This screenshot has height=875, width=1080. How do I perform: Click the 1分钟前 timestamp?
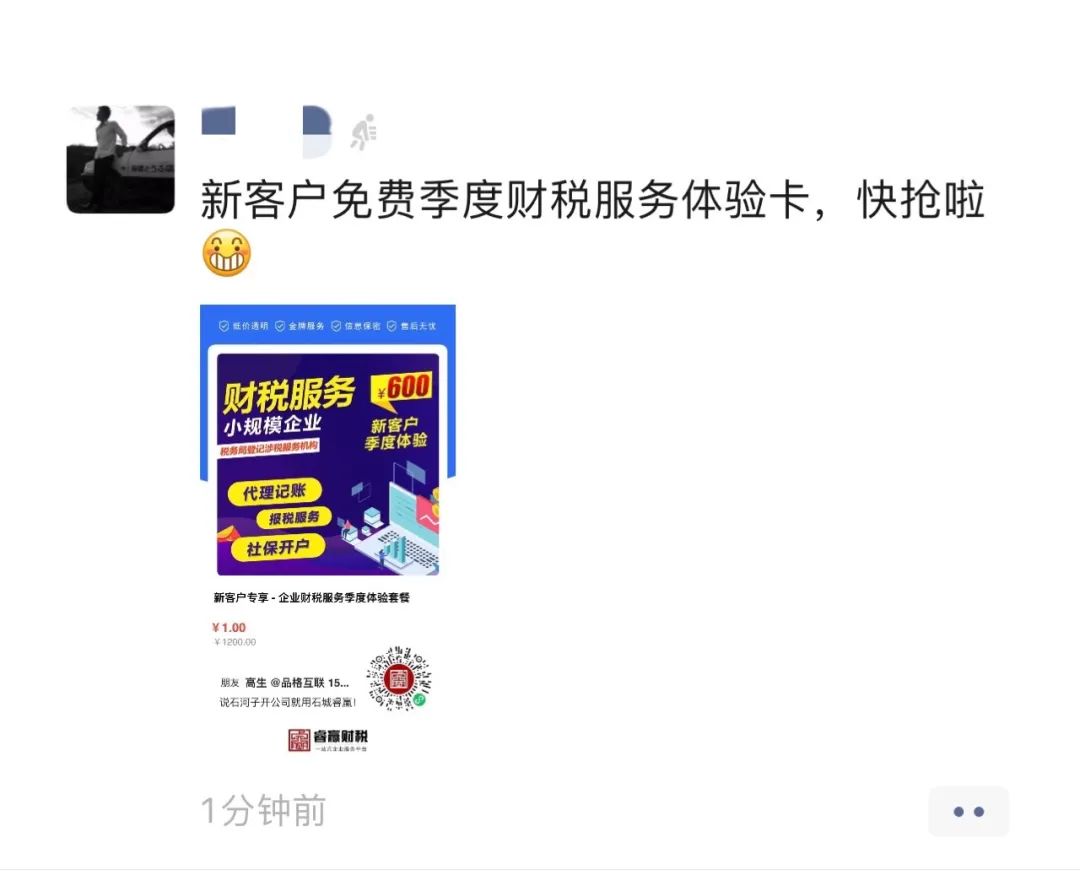263,810
